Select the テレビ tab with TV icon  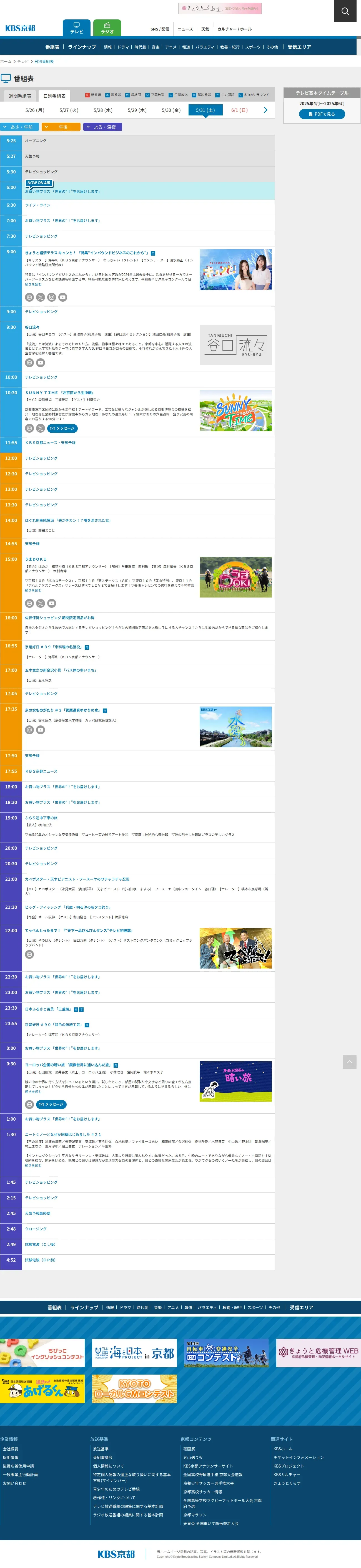tap(77, 28)
